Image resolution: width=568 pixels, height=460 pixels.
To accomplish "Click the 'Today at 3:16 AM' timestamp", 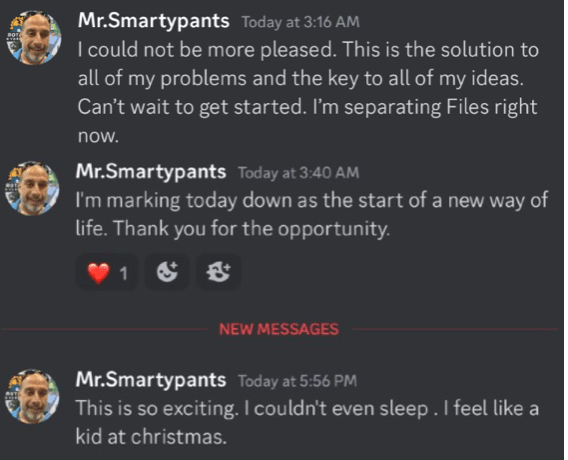I will pos(301,22).
